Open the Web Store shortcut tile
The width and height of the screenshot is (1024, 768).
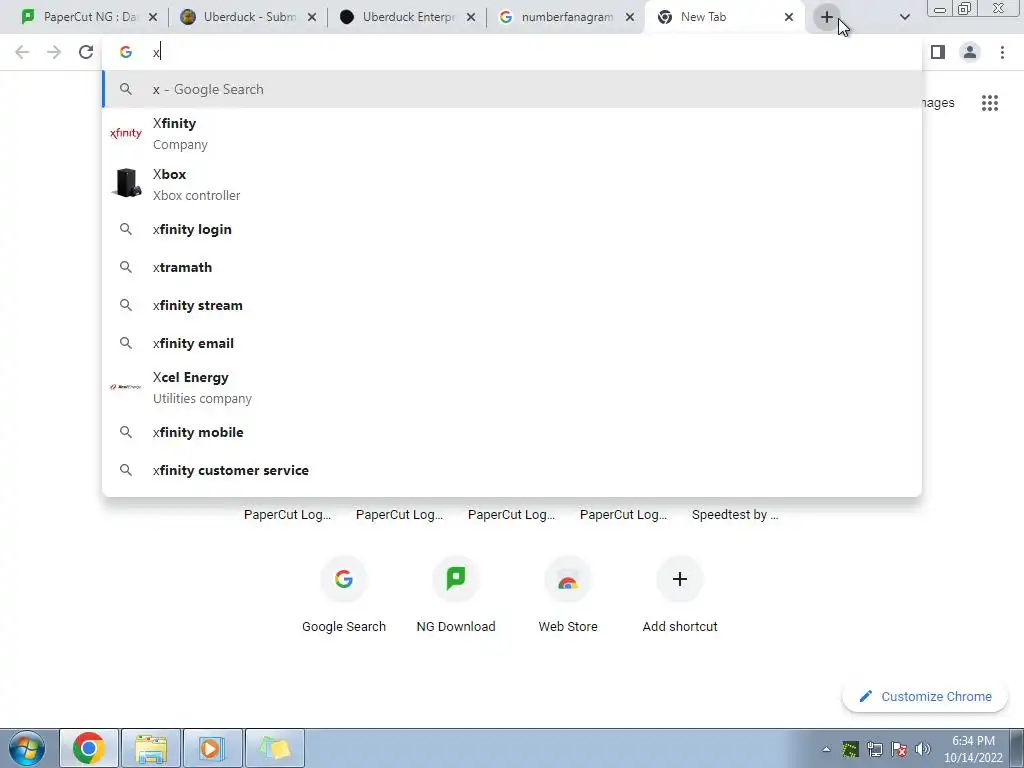pos(568,596)
